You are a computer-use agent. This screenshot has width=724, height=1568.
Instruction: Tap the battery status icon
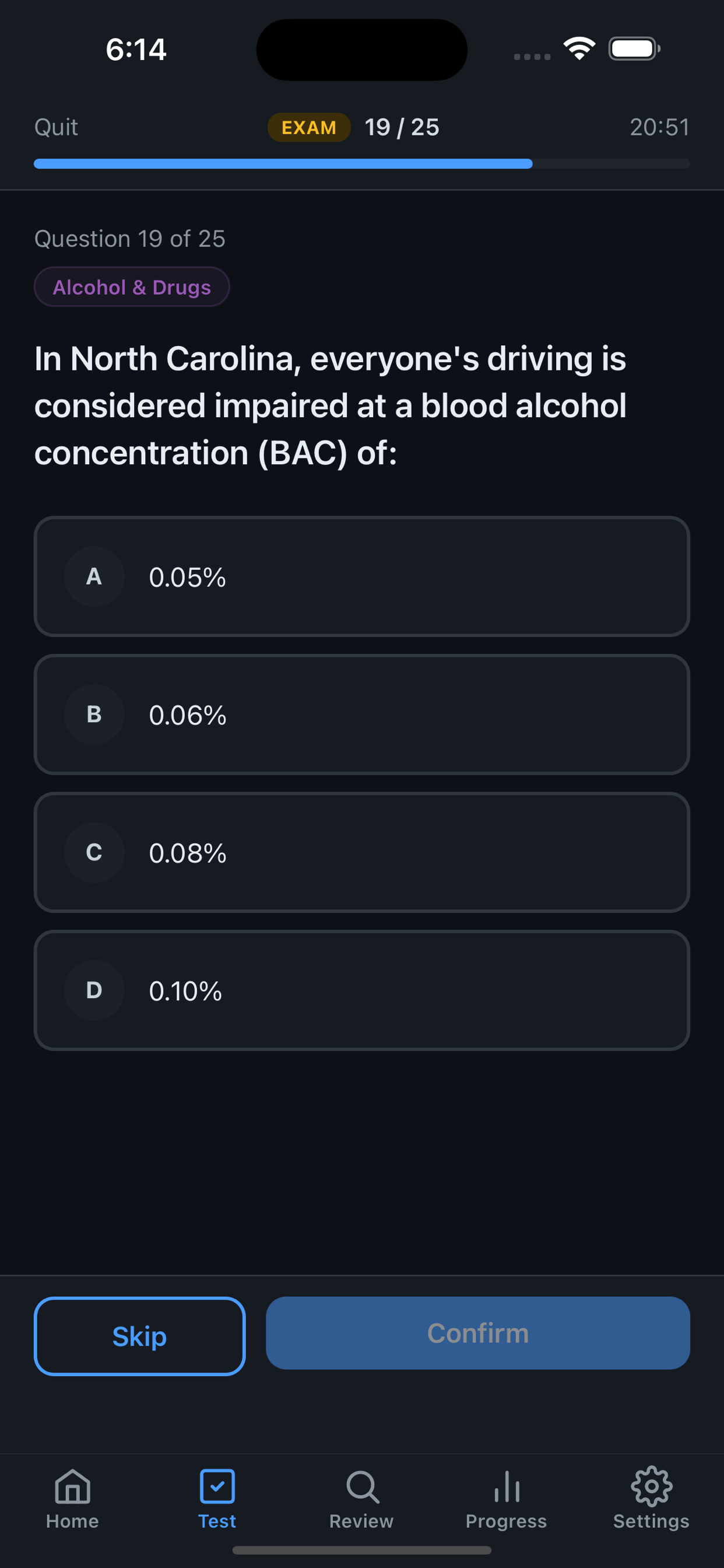[x=634, y=48]
